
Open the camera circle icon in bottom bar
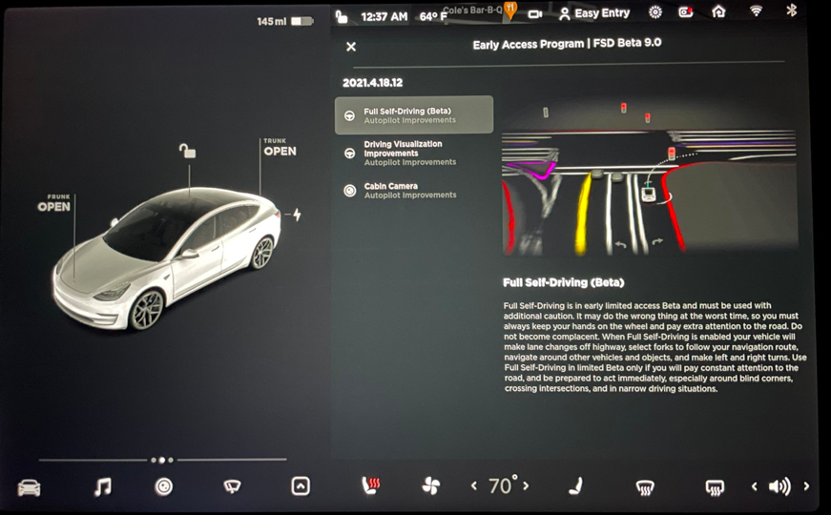163,486
